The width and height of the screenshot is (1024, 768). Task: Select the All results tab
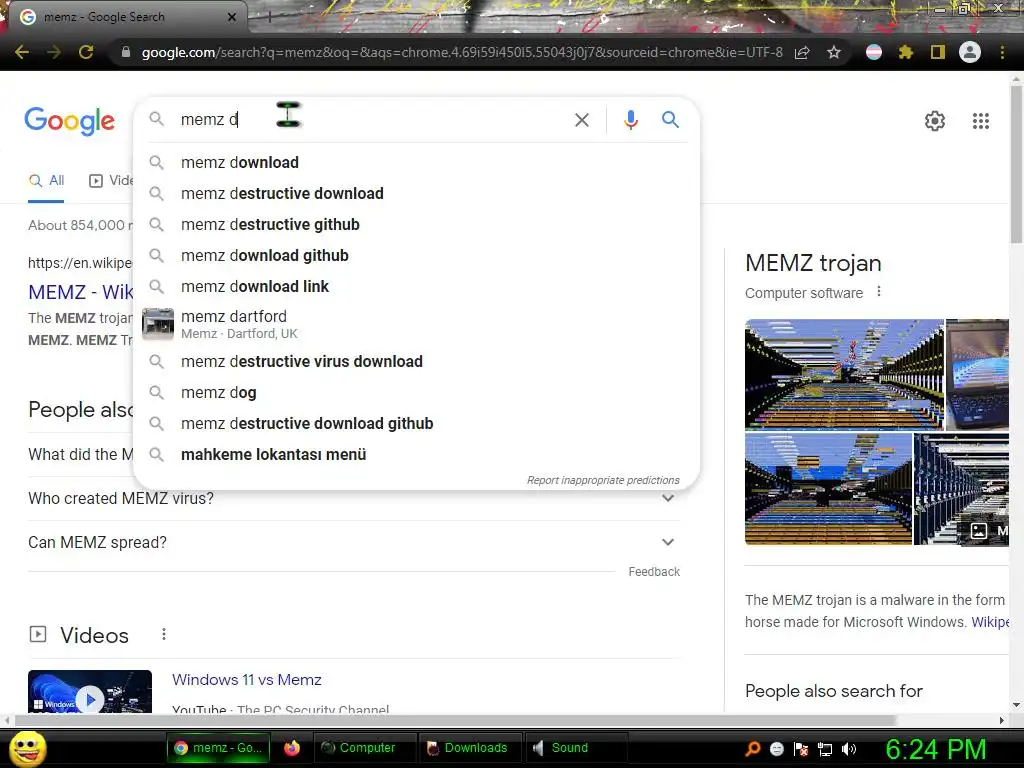point(46,181)
